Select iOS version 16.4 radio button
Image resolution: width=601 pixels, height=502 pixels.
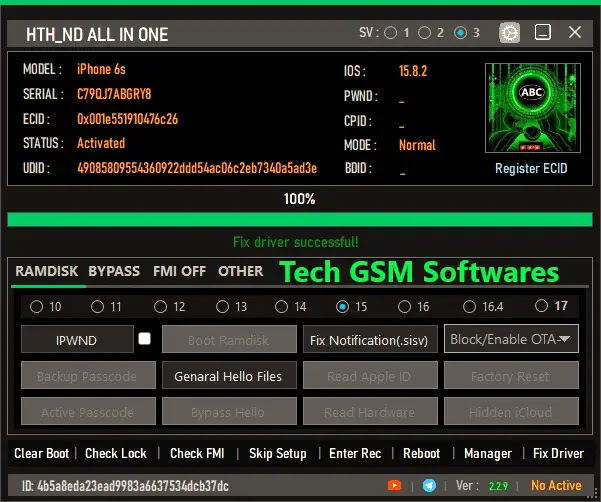click(x=470, y=307)
